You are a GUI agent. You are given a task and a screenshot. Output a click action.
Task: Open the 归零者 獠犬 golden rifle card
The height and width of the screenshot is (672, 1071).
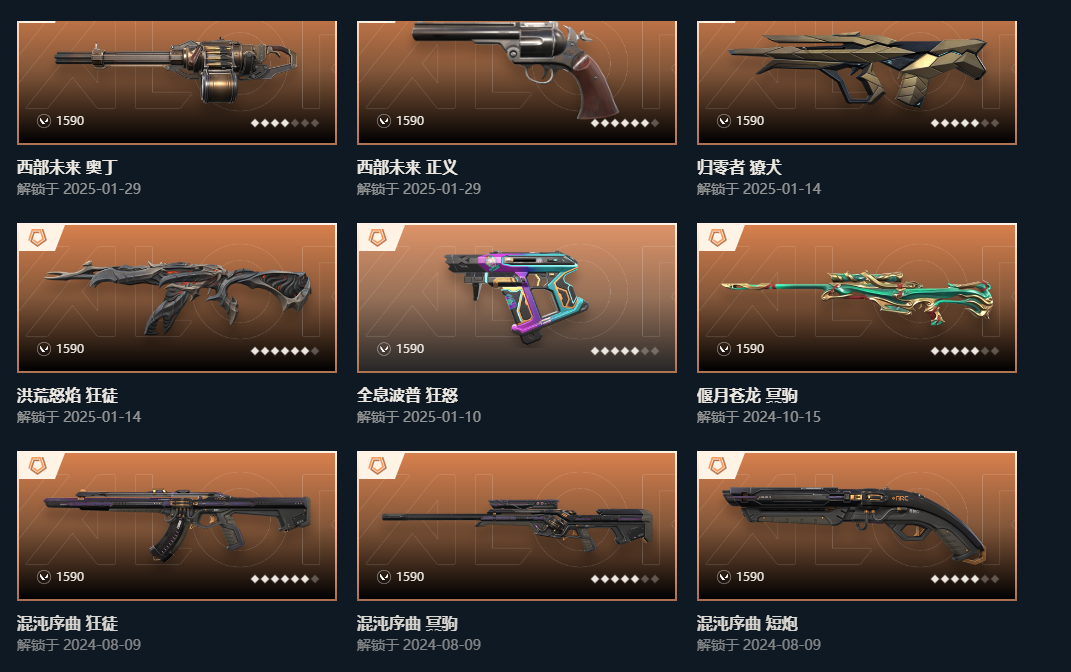point(857,83)
